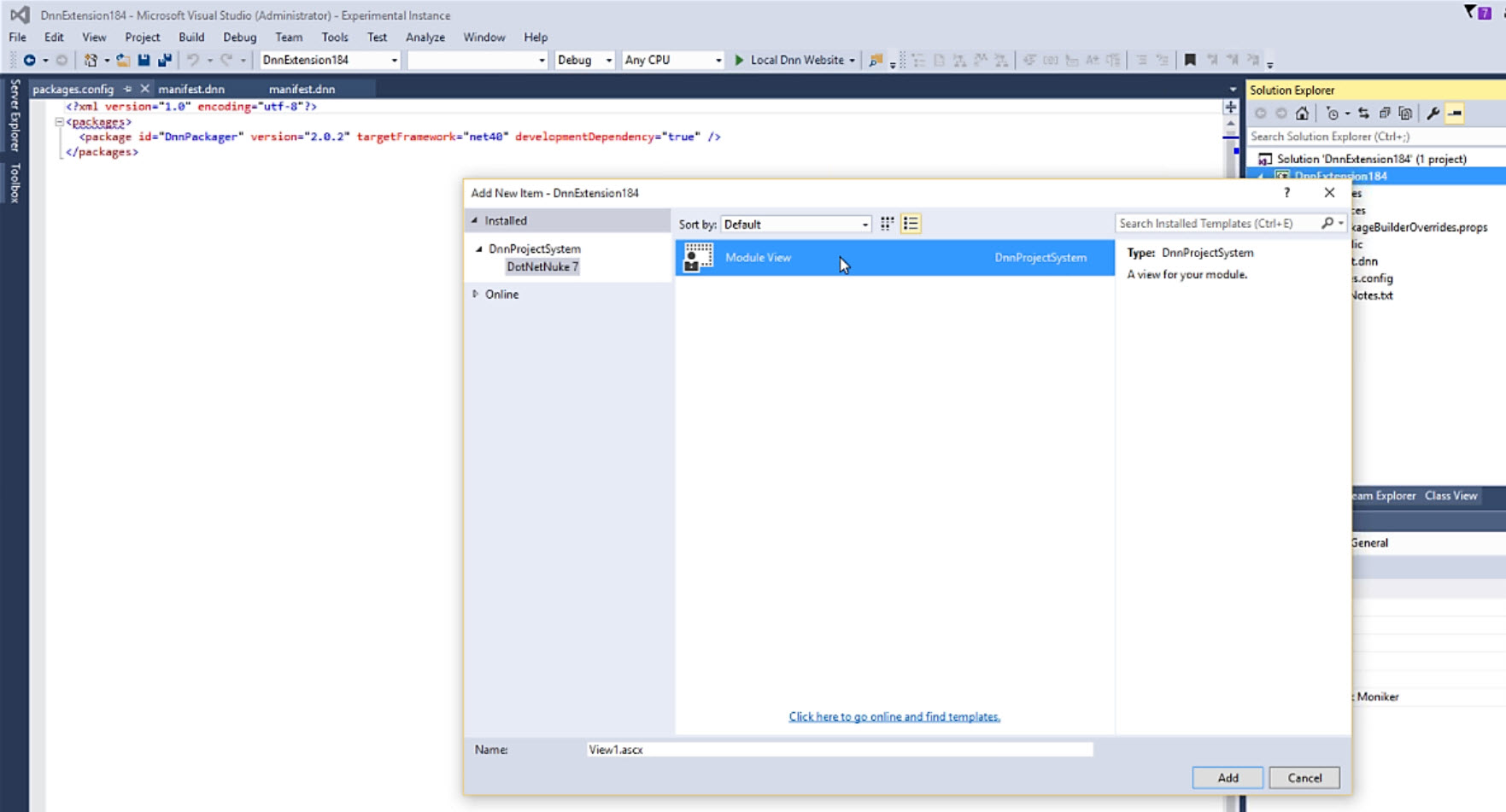
Task: Toggle pin on packages.config tab
Action: (127, 89)
